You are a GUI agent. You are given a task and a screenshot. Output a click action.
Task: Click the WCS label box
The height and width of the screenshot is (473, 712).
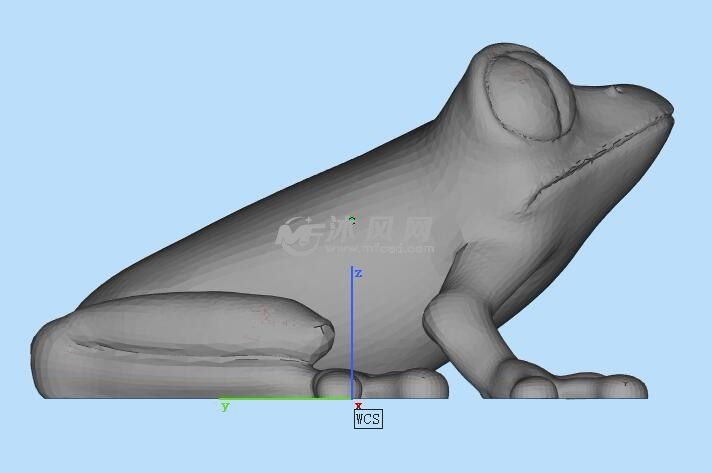368,419
